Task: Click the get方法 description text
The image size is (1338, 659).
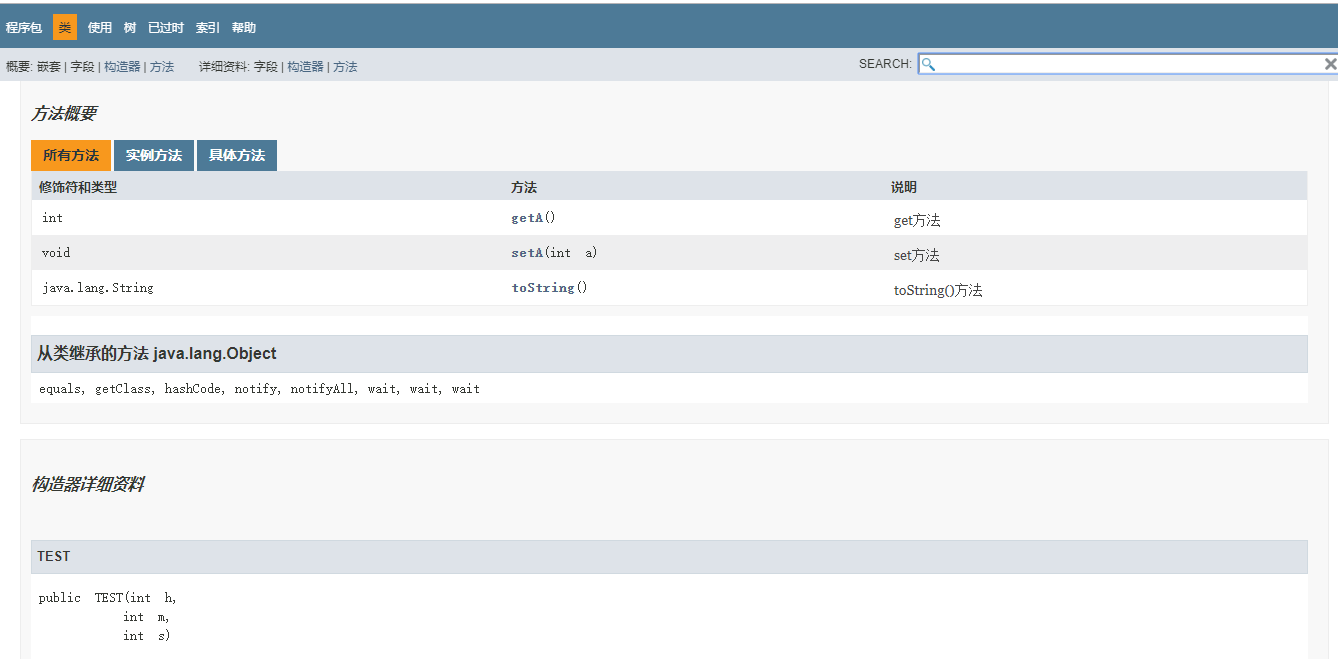Action: pyautogui.click(x=917, y=220)
